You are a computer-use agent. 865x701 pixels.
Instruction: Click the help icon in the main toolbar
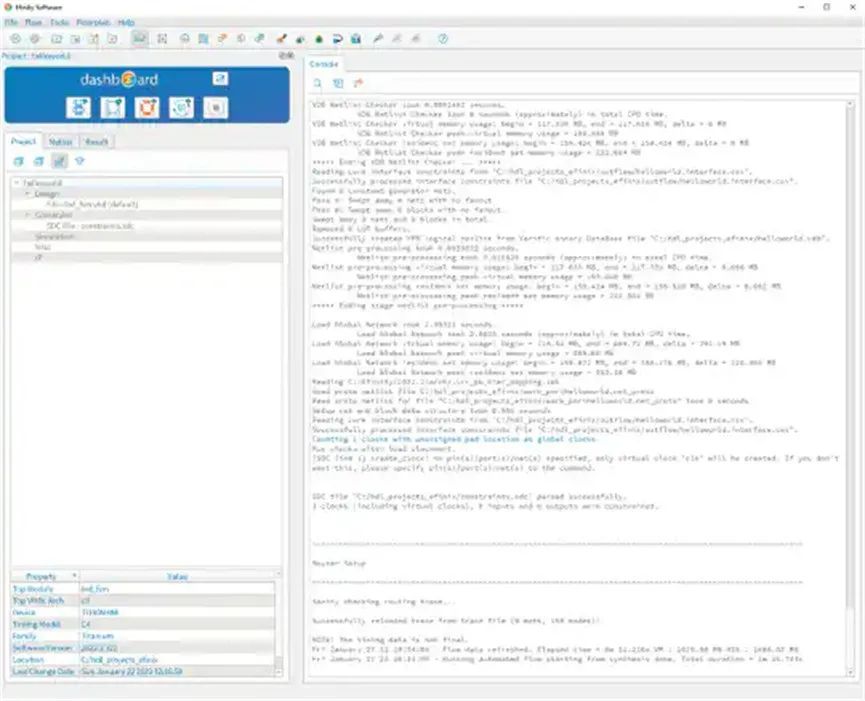(442, 38)
